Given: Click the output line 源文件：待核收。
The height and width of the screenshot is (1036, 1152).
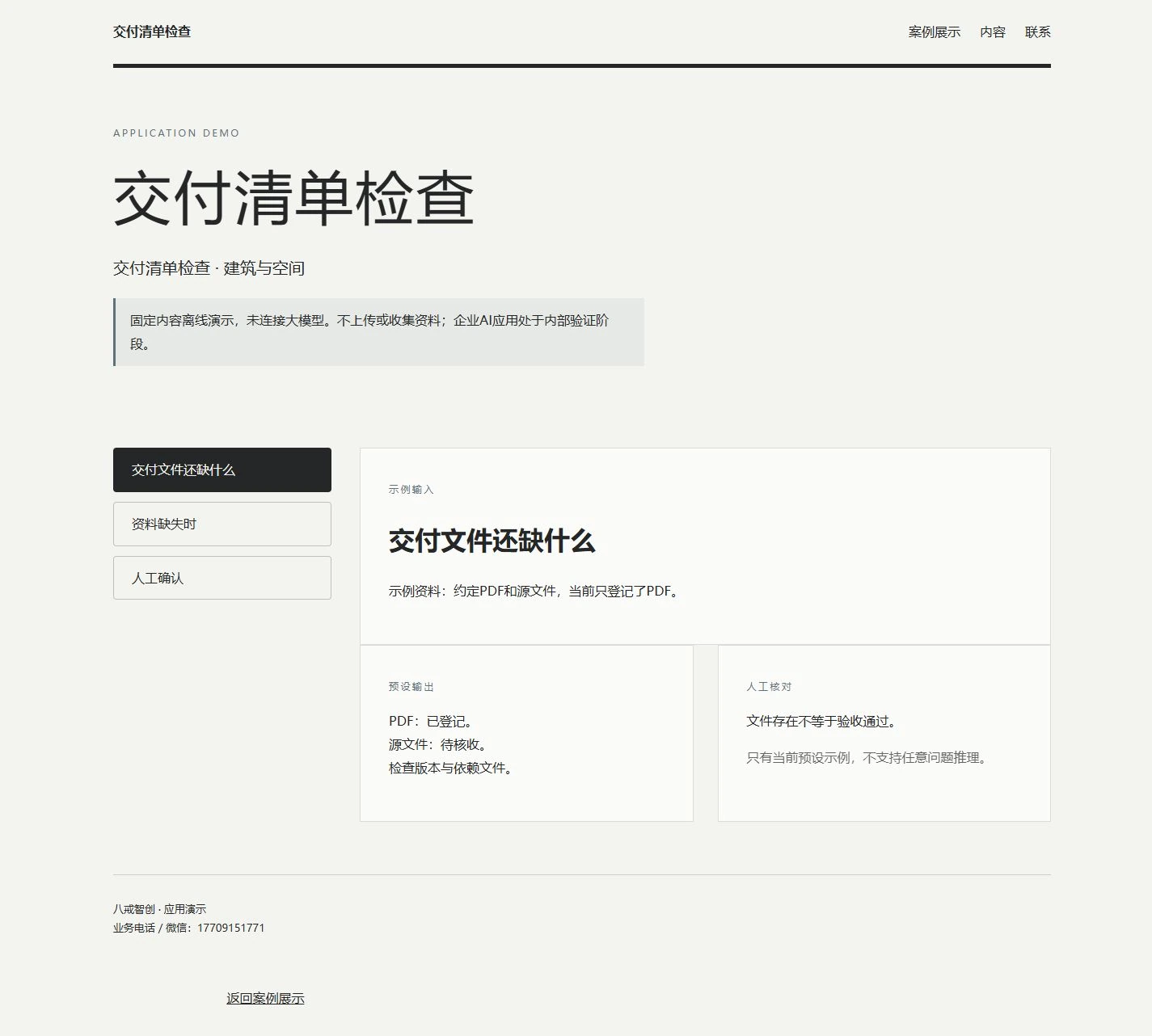Looking at the screenshot, I should coord(440,744).
